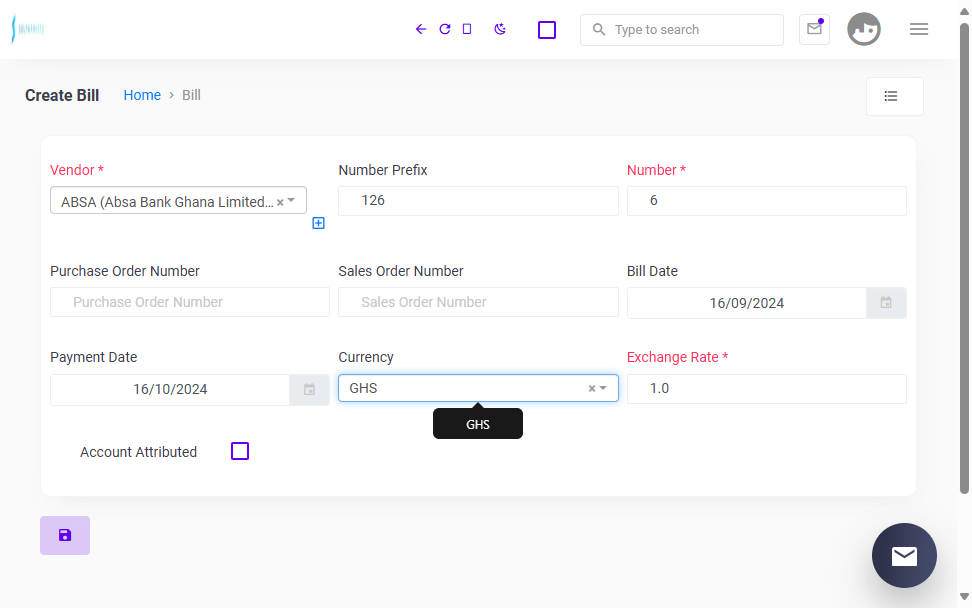Viewport: 972px width, 608px height.
Task: Click the save bill button
Action: pyautogui.click(x=65, y=535)
